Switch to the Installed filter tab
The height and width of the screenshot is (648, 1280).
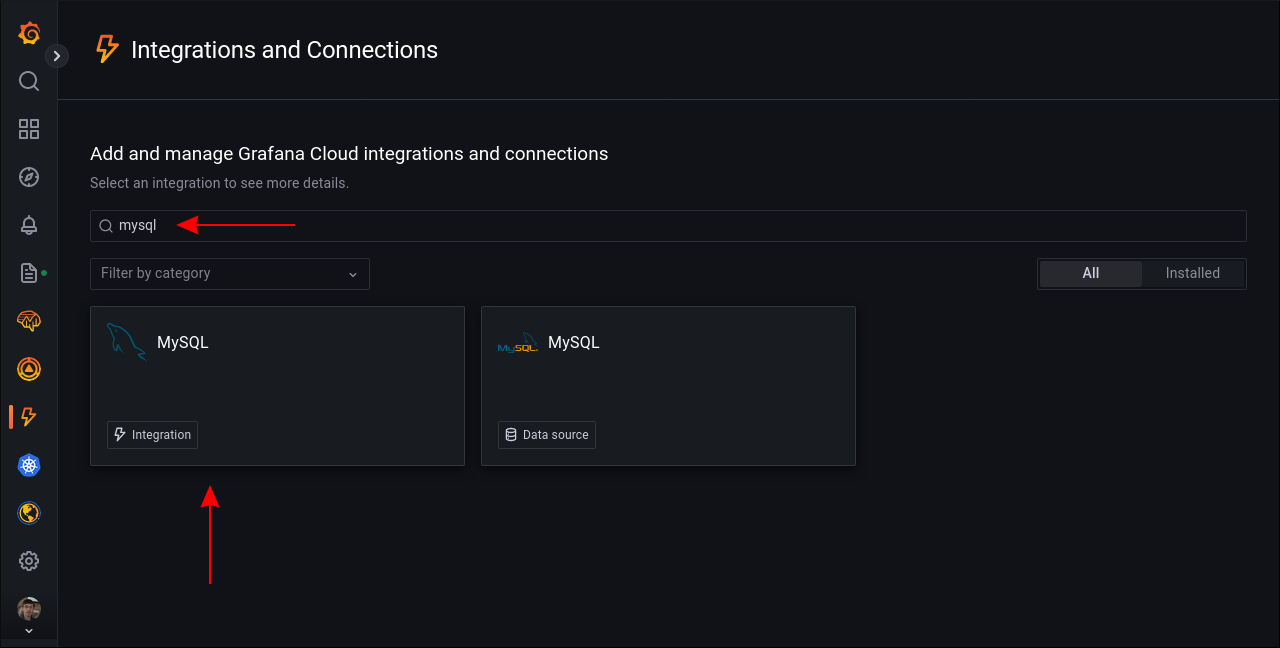coord(1192,273)
